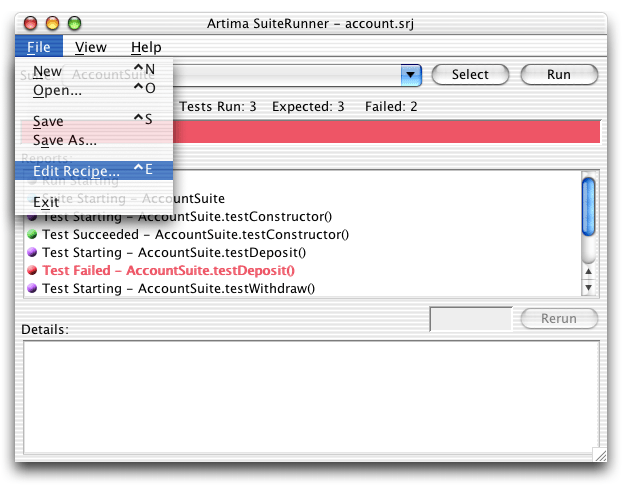Click the 'Details:' label
This screenshot has height=485, width=629.
click(x=45, y=329)
